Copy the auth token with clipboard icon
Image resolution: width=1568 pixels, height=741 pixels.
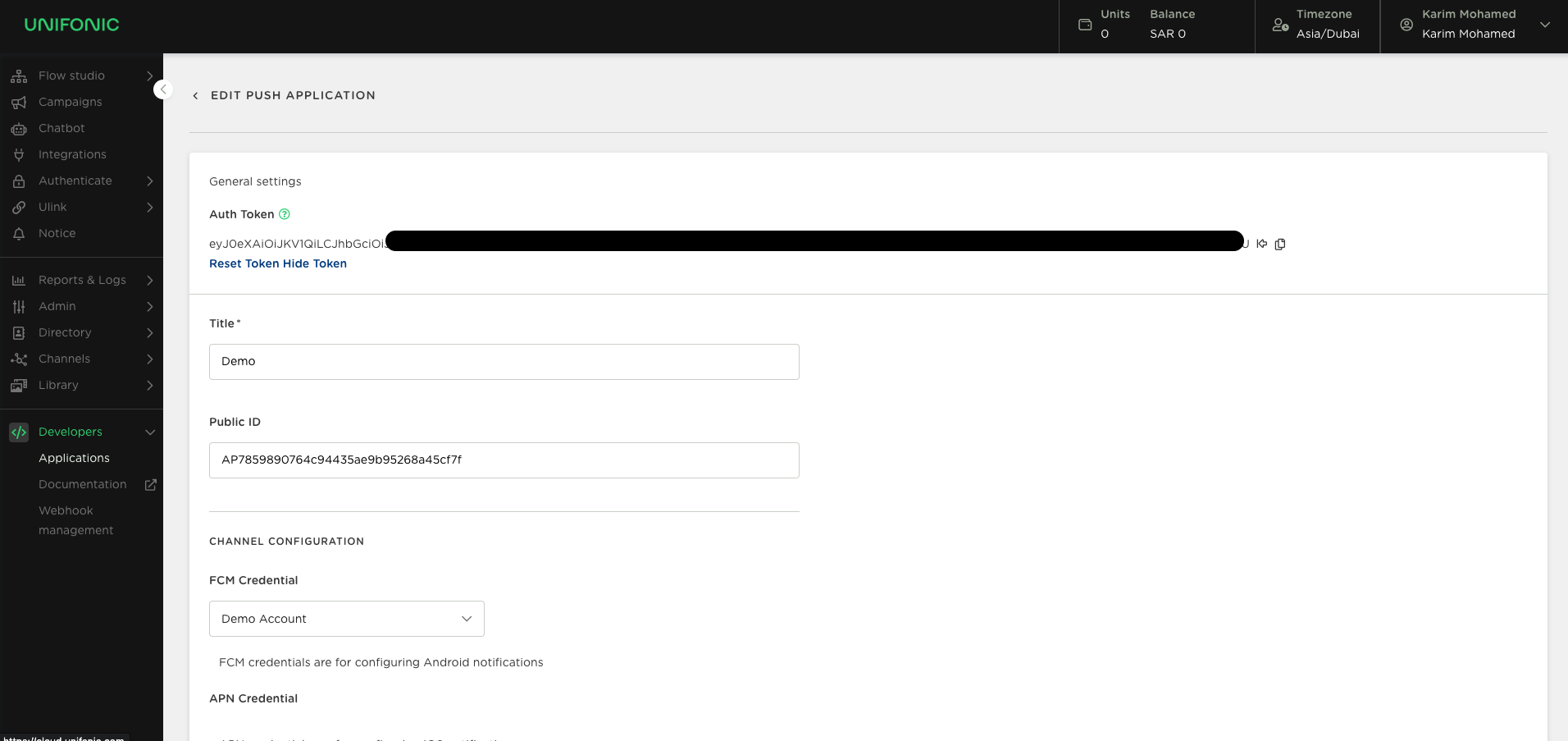point(1280,244)
